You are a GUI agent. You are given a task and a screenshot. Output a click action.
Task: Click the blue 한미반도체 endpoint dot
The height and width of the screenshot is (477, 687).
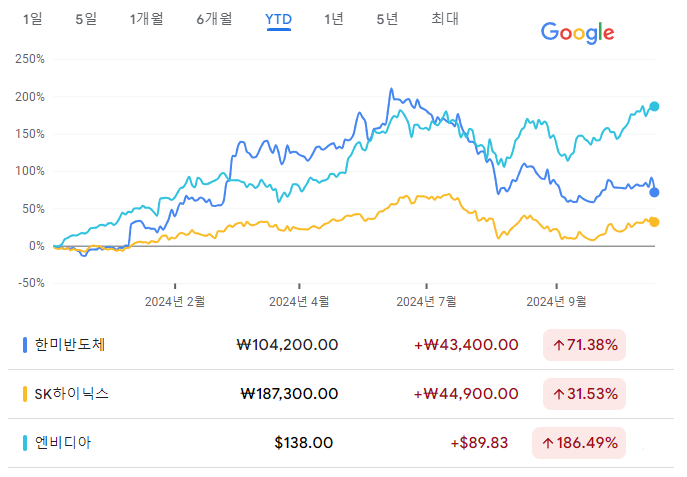[x=654, y=192]
